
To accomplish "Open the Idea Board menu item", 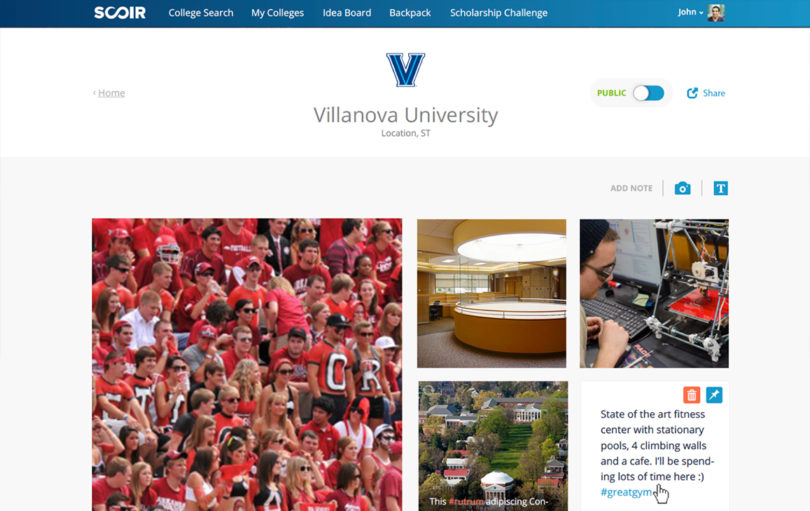I will pos(347,13).
